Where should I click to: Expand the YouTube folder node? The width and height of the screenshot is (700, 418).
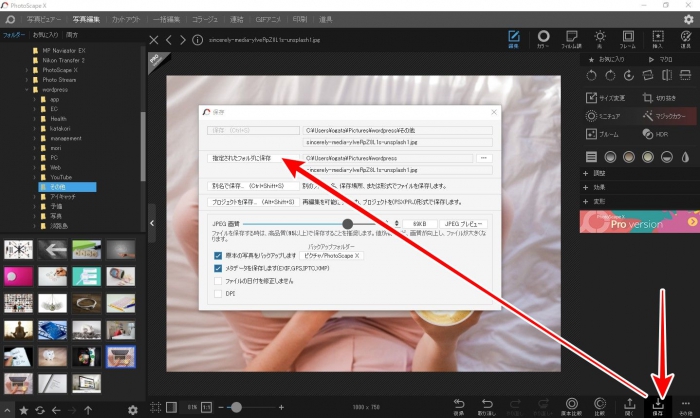34,177
